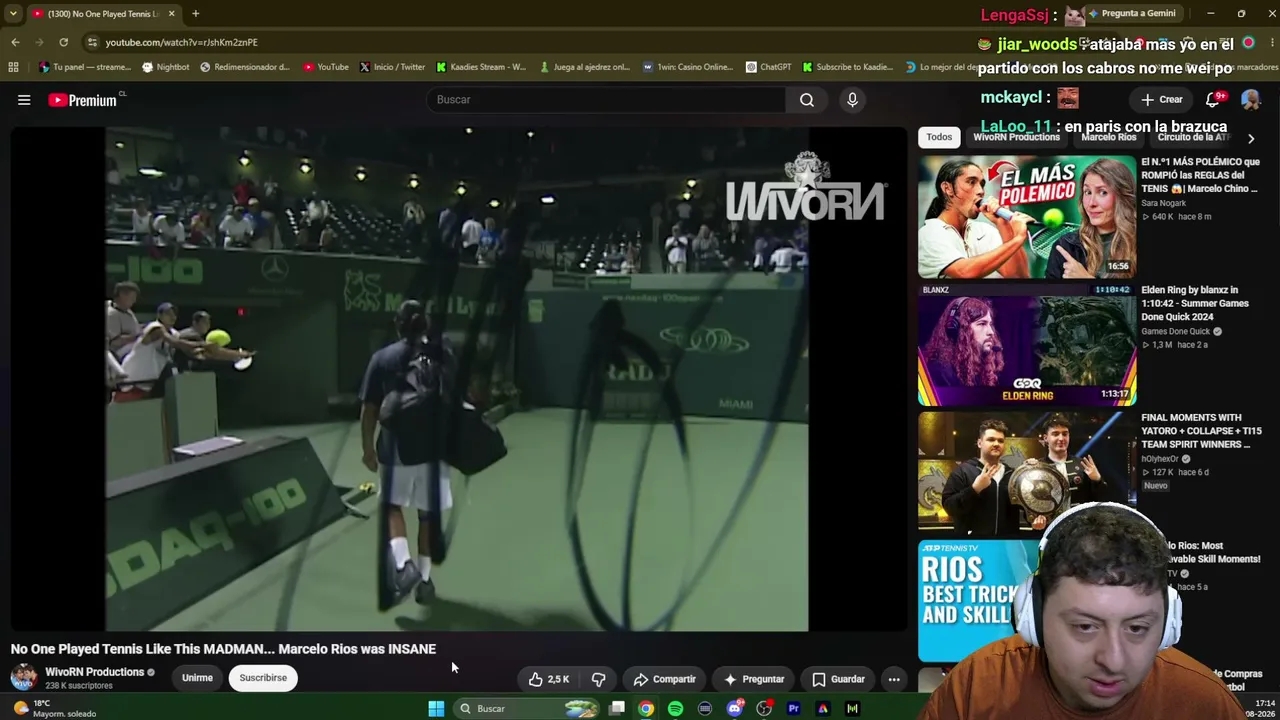Viewport: 1280px width, 720px height.
Task: Open YouTube notifications bell
Action: click(1213, 99)
